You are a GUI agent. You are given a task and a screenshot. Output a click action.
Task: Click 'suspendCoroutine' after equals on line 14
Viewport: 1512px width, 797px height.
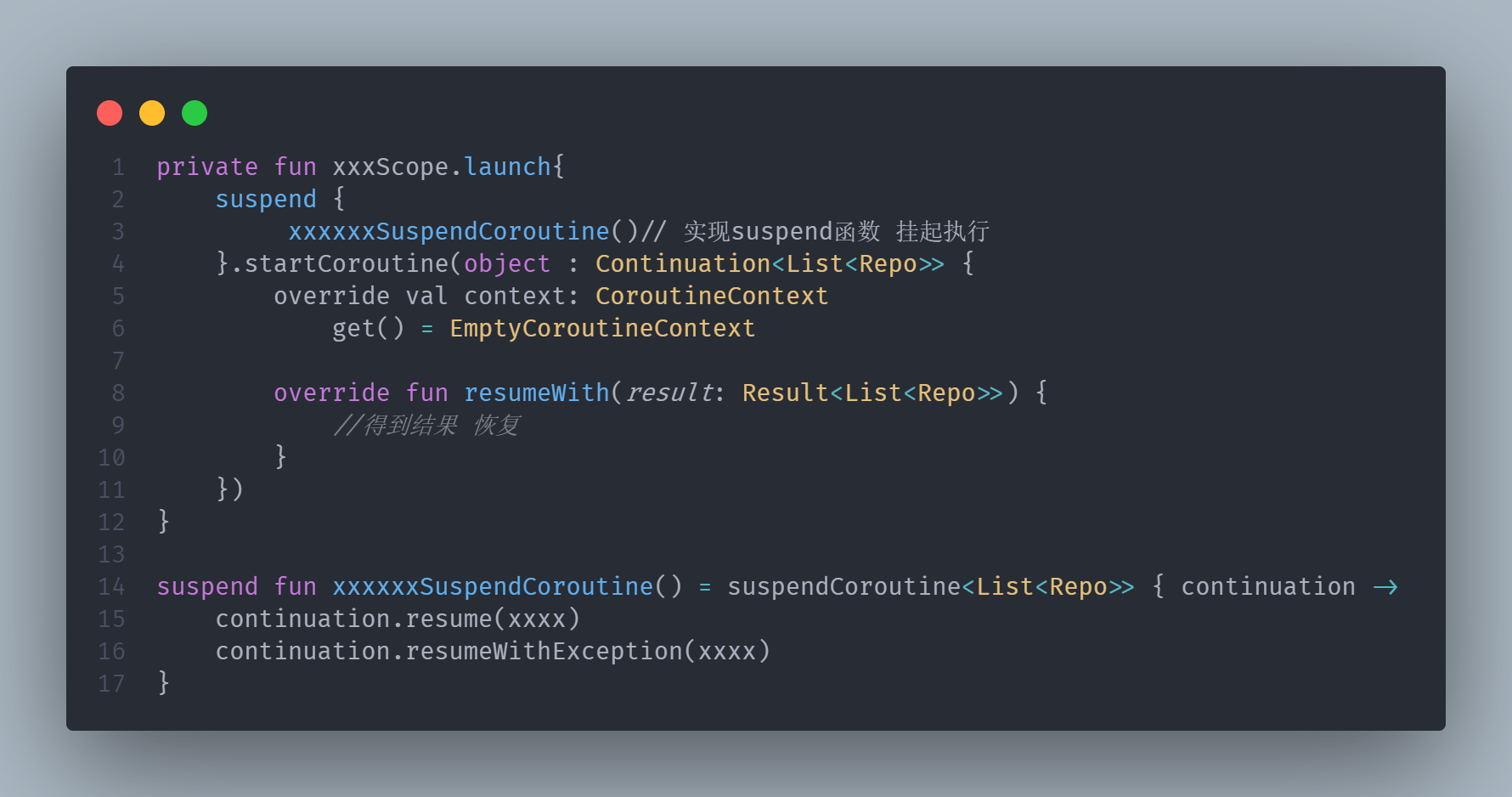point(843,586)
